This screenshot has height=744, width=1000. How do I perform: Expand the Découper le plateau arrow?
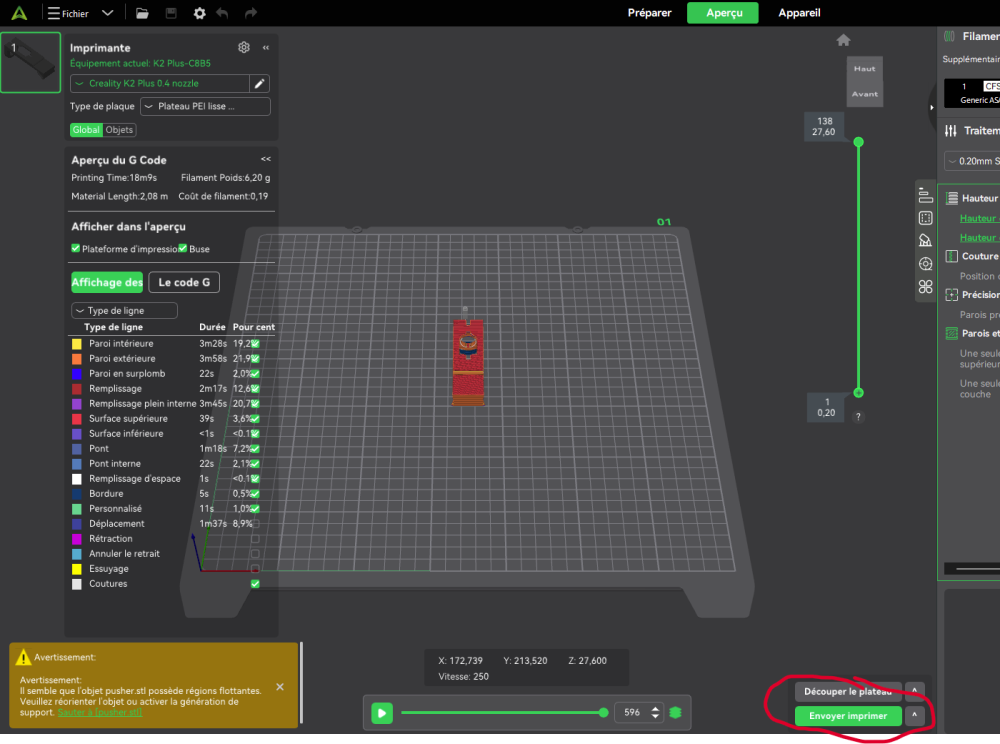[915, 692]
